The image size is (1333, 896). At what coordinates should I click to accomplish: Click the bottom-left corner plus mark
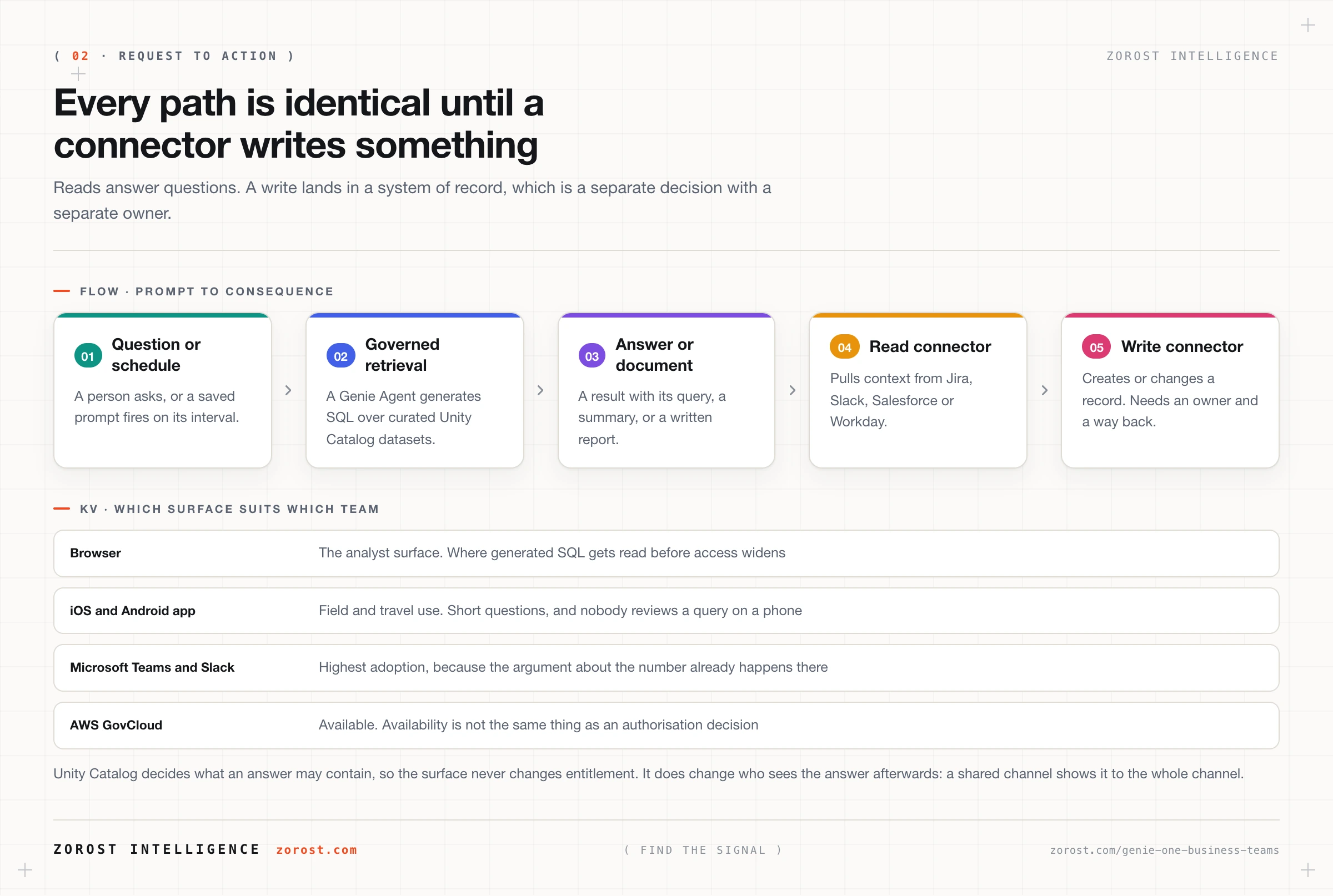coord(25,870)
